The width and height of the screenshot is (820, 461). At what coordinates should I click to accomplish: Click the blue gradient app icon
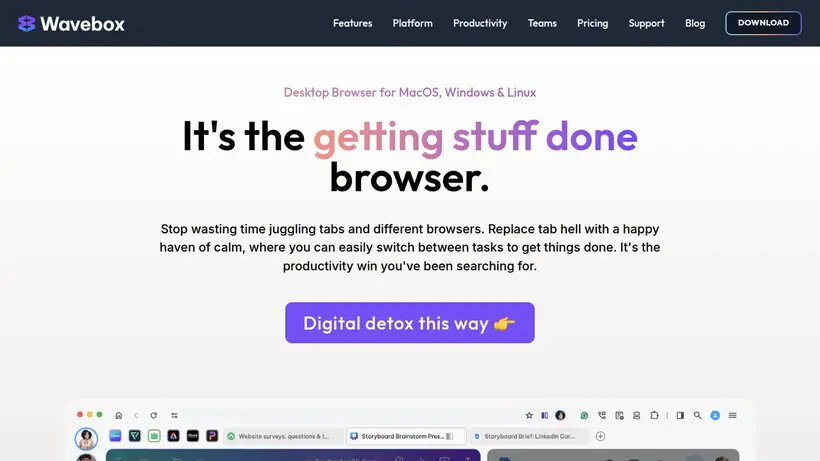pos(115,435)
